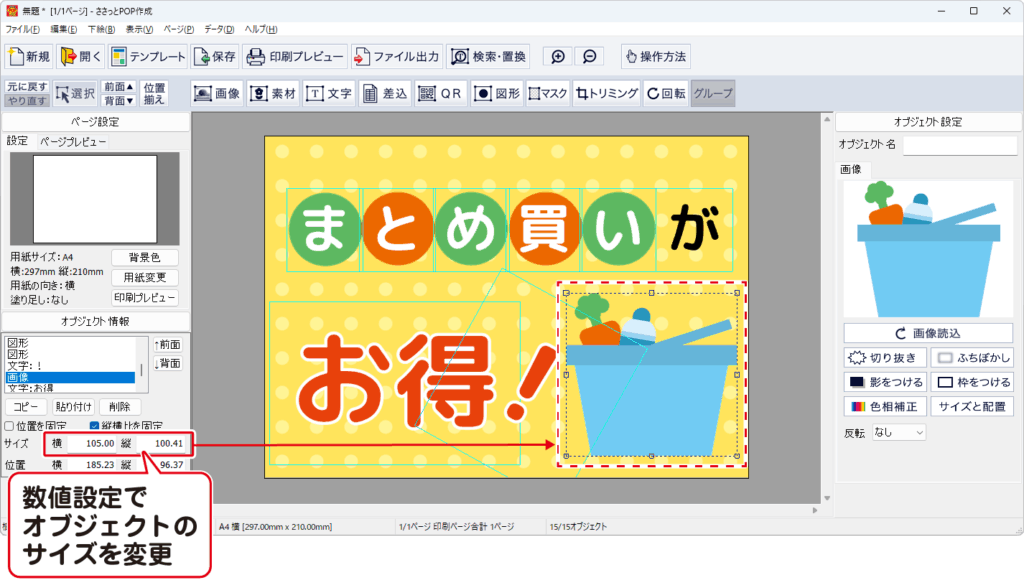Viewport: 1024px width, 580px height.
Task: Open the ファイル(F) menu
Action: pyautogui.click(x=23, y=30)
